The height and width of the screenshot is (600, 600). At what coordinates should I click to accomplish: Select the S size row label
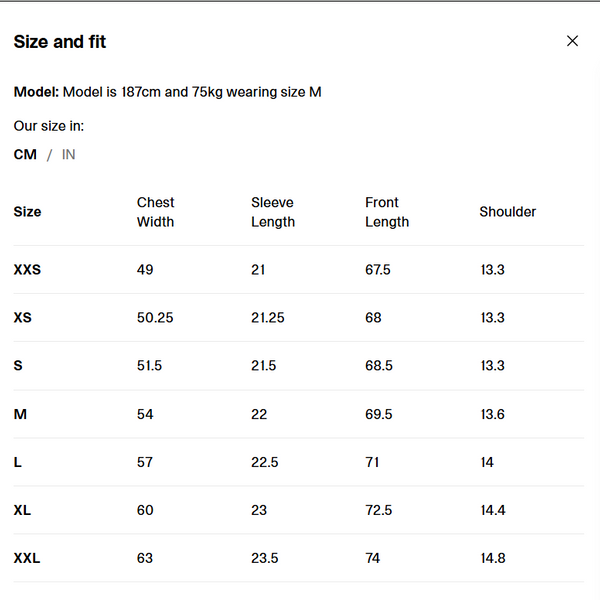(x=18, y=365)
